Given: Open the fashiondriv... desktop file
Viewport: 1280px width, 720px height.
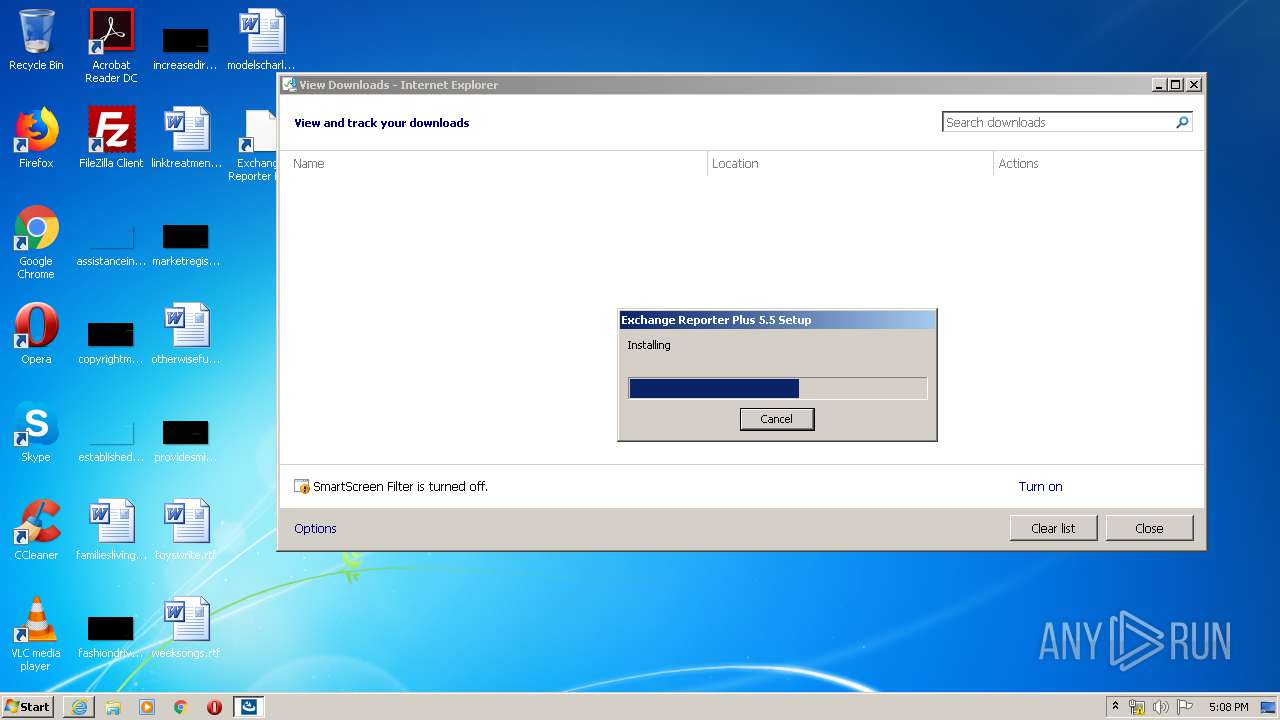Looking at the screenshot, I should [111, 638].
